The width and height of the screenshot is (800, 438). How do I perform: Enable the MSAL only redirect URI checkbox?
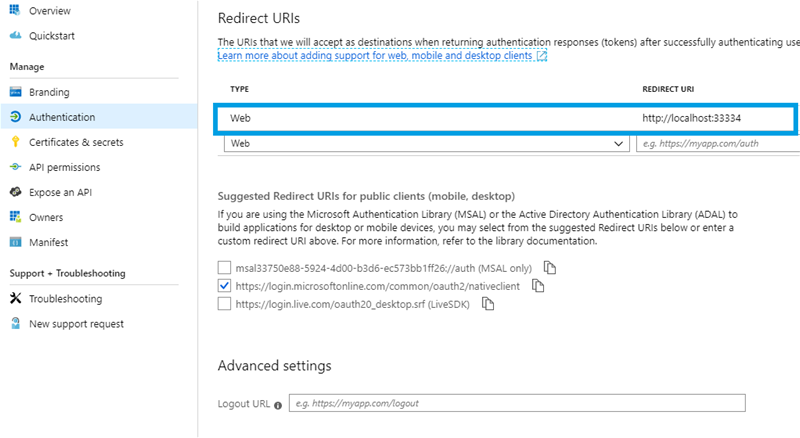tap(224, 268)
